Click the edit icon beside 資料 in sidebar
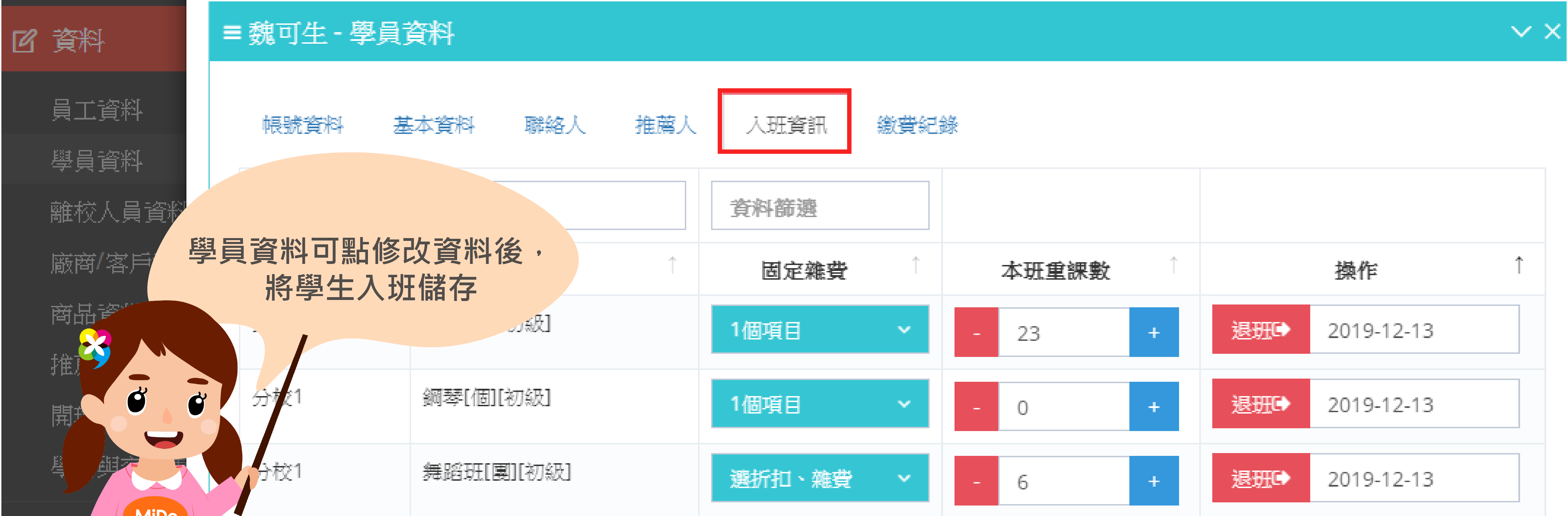Viewport: 1568px width, 516px height. tap(25, 41)
